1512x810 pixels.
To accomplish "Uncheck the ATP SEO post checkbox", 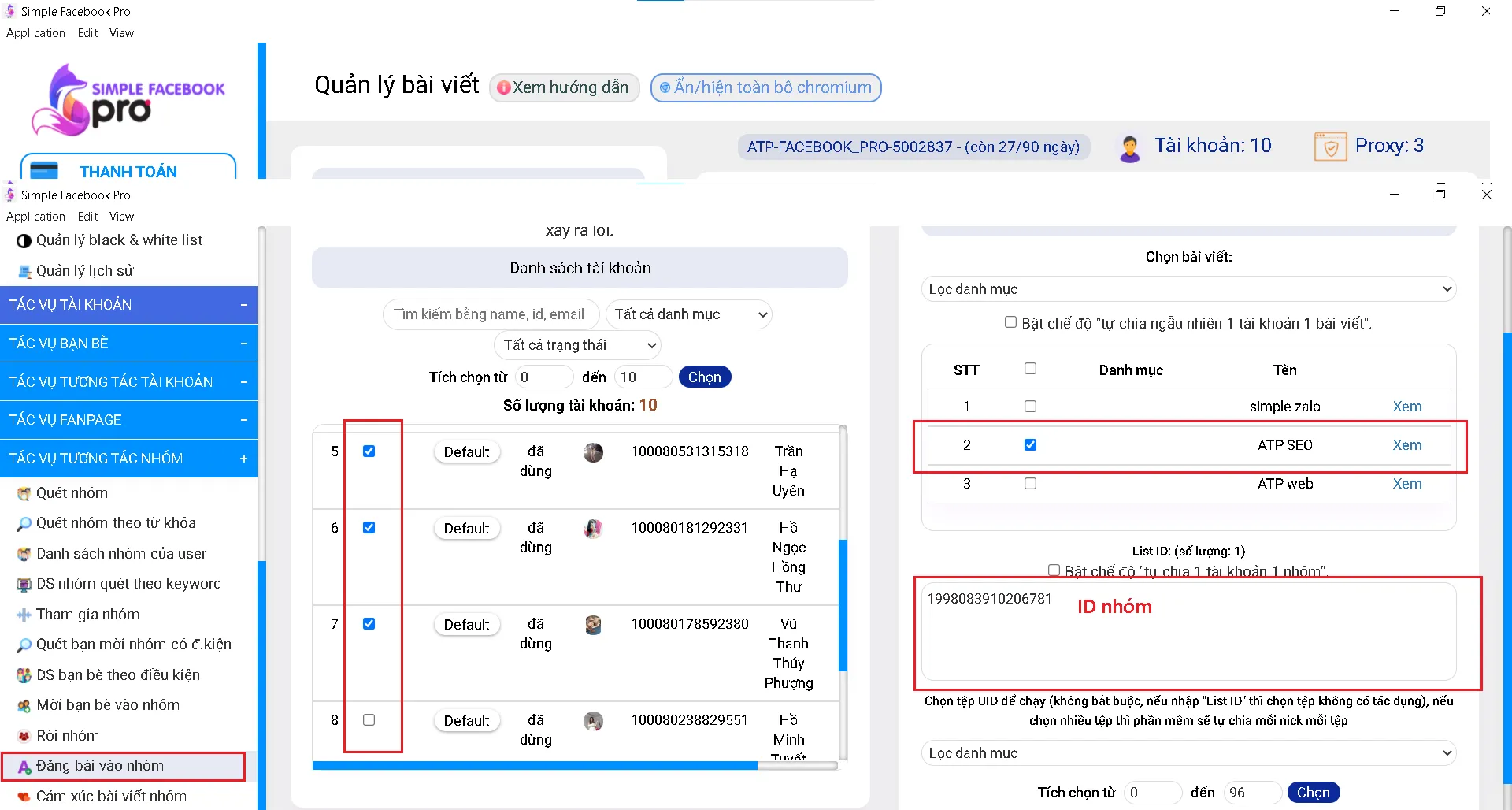I will coord(1030,445).
